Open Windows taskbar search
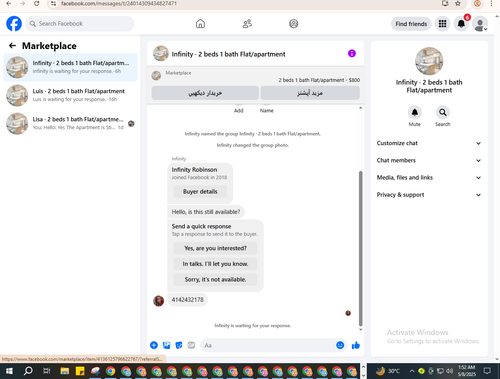The image size is (500, 379). tap(28, 371)
